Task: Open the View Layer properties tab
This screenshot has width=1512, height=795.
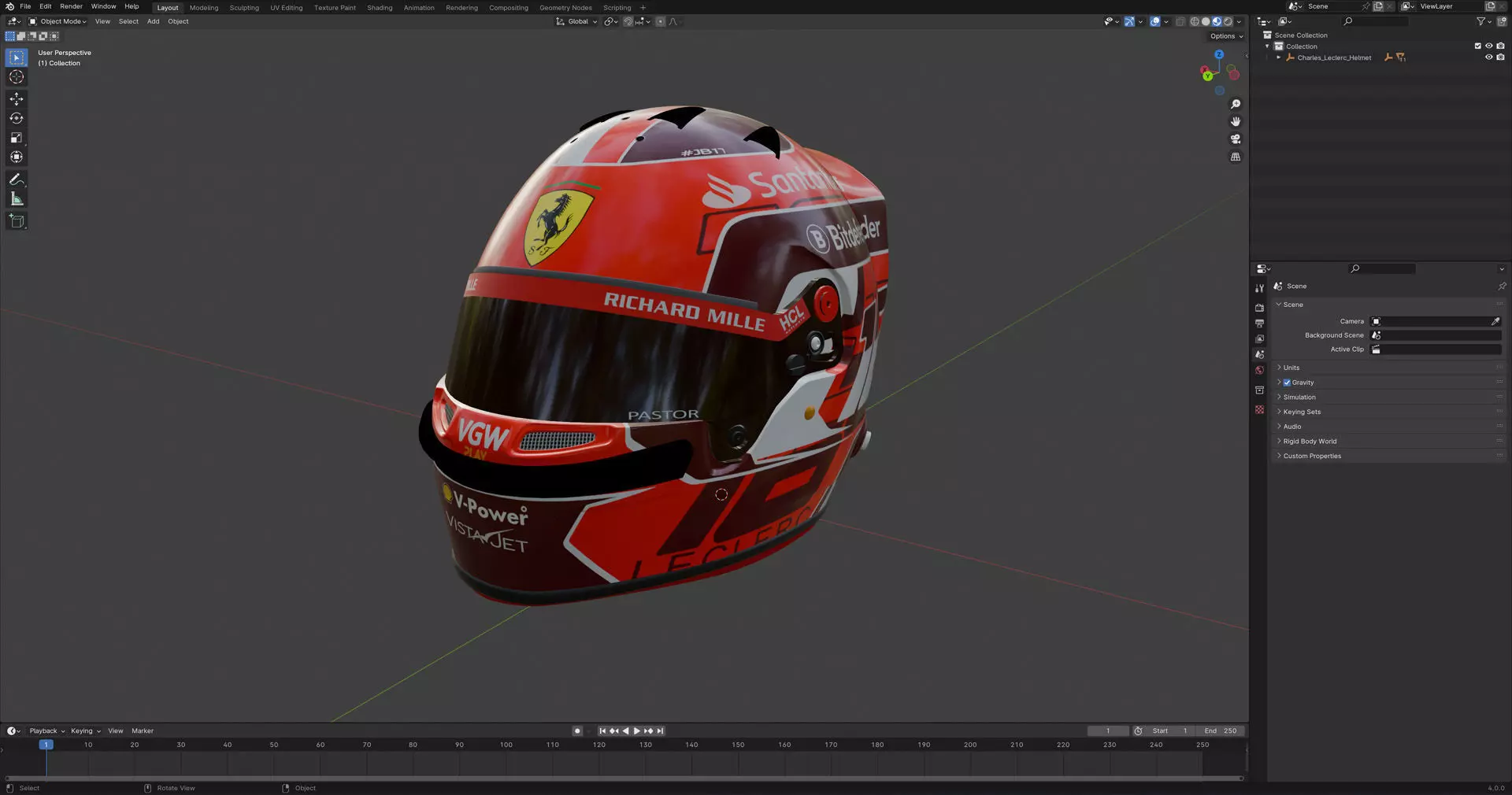Action: click(1259, 339)
